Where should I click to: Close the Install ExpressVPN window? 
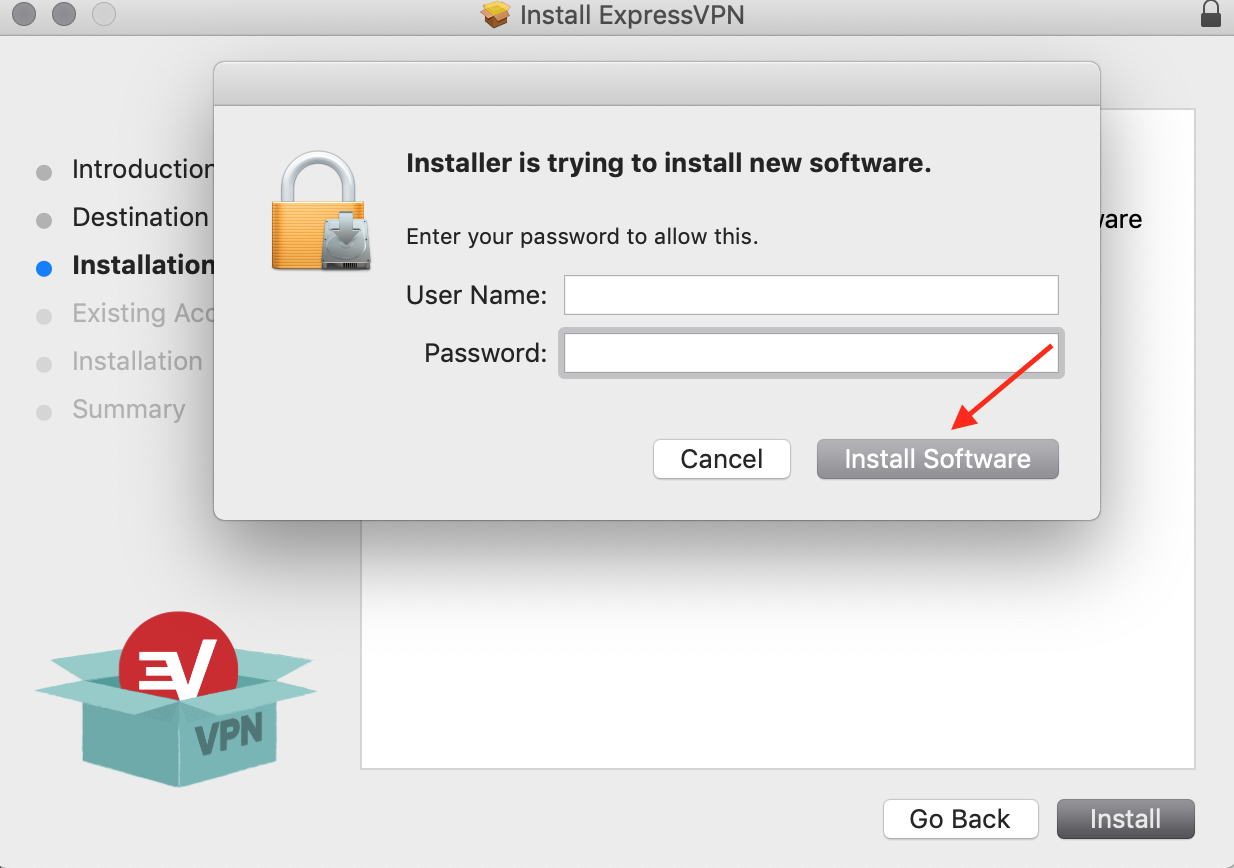coord(24,15)
